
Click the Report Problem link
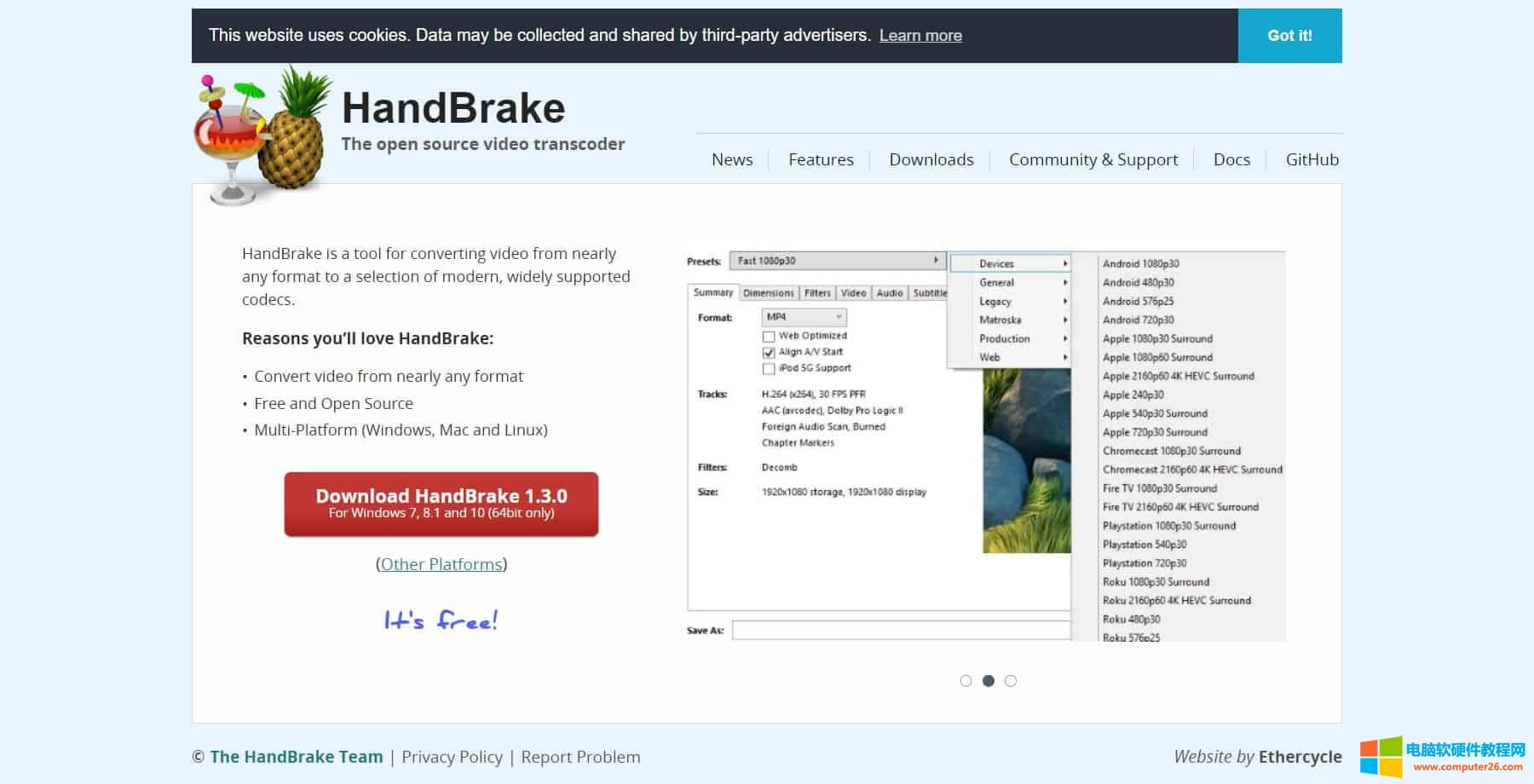[x=580, y=757]
